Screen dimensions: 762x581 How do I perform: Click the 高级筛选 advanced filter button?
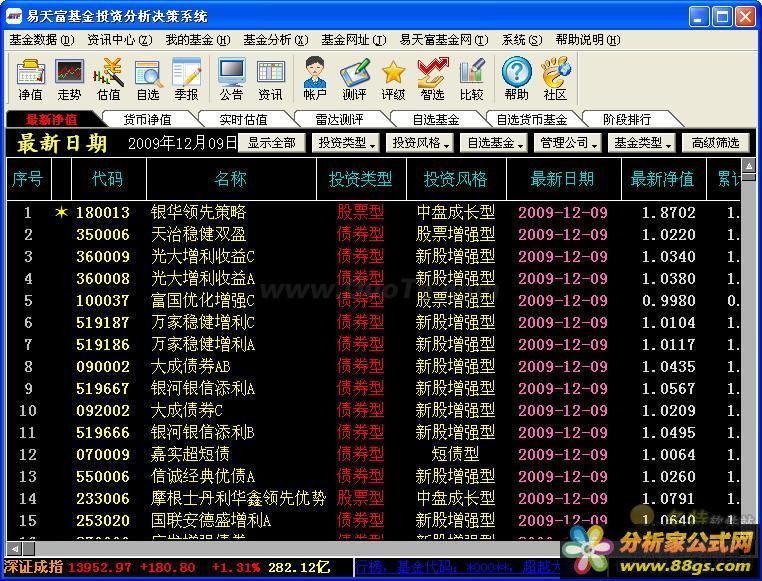click(715, 143)
